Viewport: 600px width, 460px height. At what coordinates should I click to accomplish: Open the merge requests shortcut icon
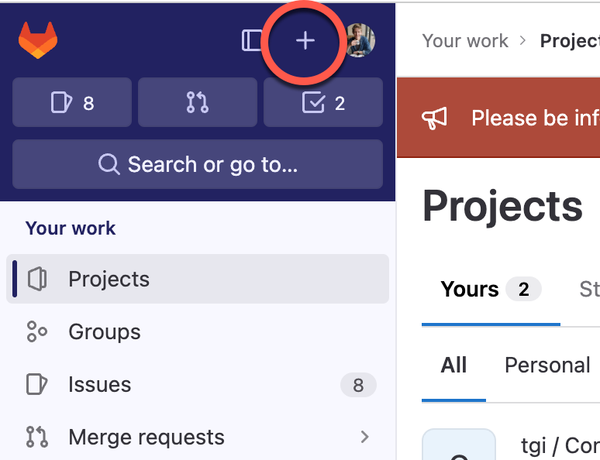197,102
